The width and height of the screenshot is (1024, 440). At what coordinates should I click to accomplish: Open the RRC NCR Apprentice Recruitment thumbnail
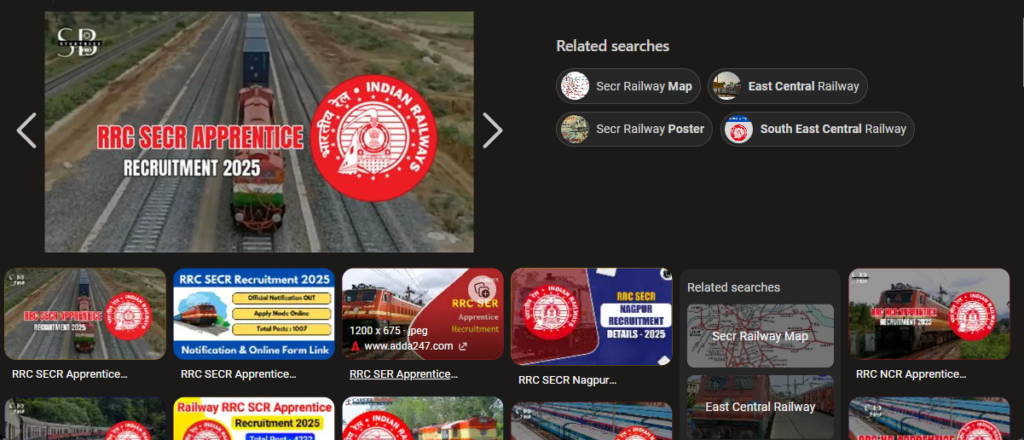[x=929, y=314]
